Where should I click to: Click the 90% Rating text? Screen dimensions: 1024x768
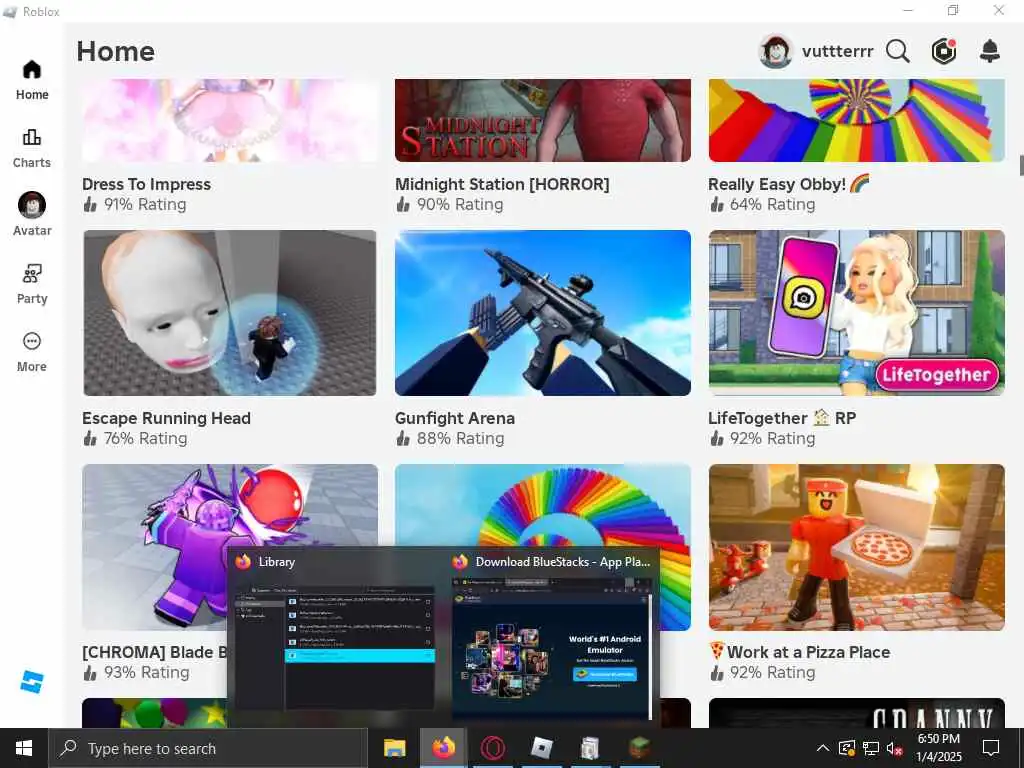coord(460,204)
